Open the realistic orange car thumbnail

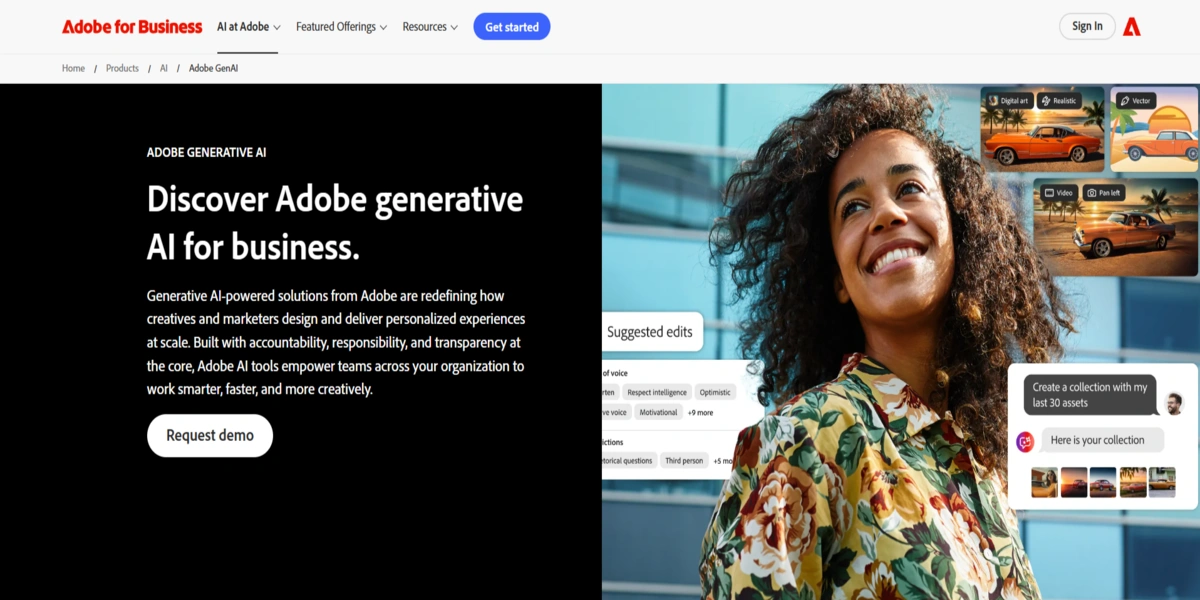coord(1043,130)
